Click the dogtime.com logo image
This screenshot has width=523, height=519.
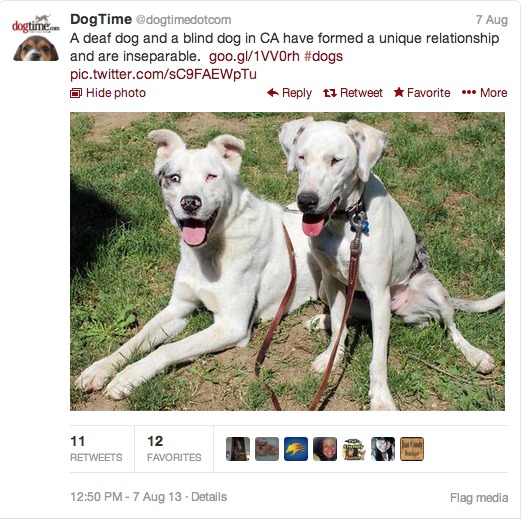pos(36,24)
